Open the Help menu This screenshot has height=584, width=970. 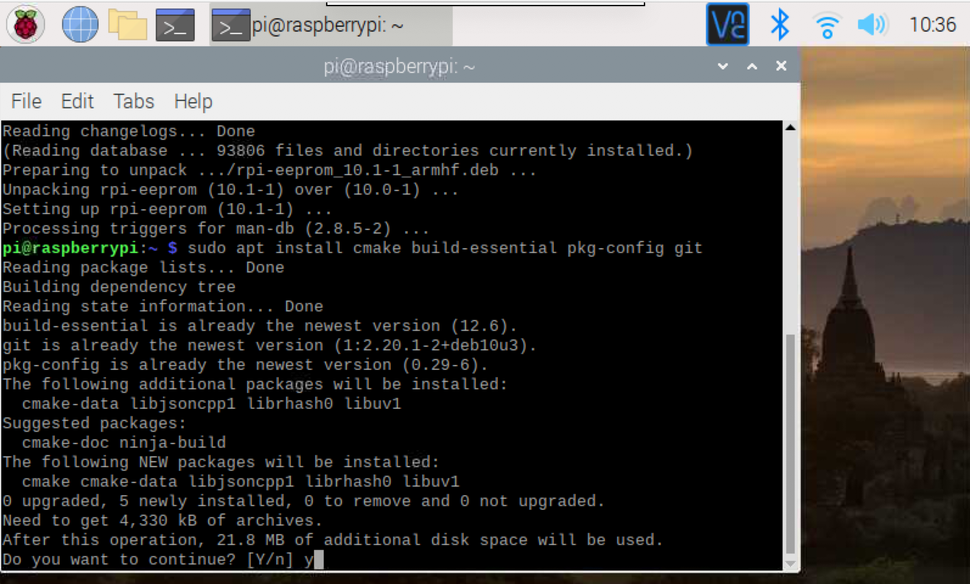193,101
